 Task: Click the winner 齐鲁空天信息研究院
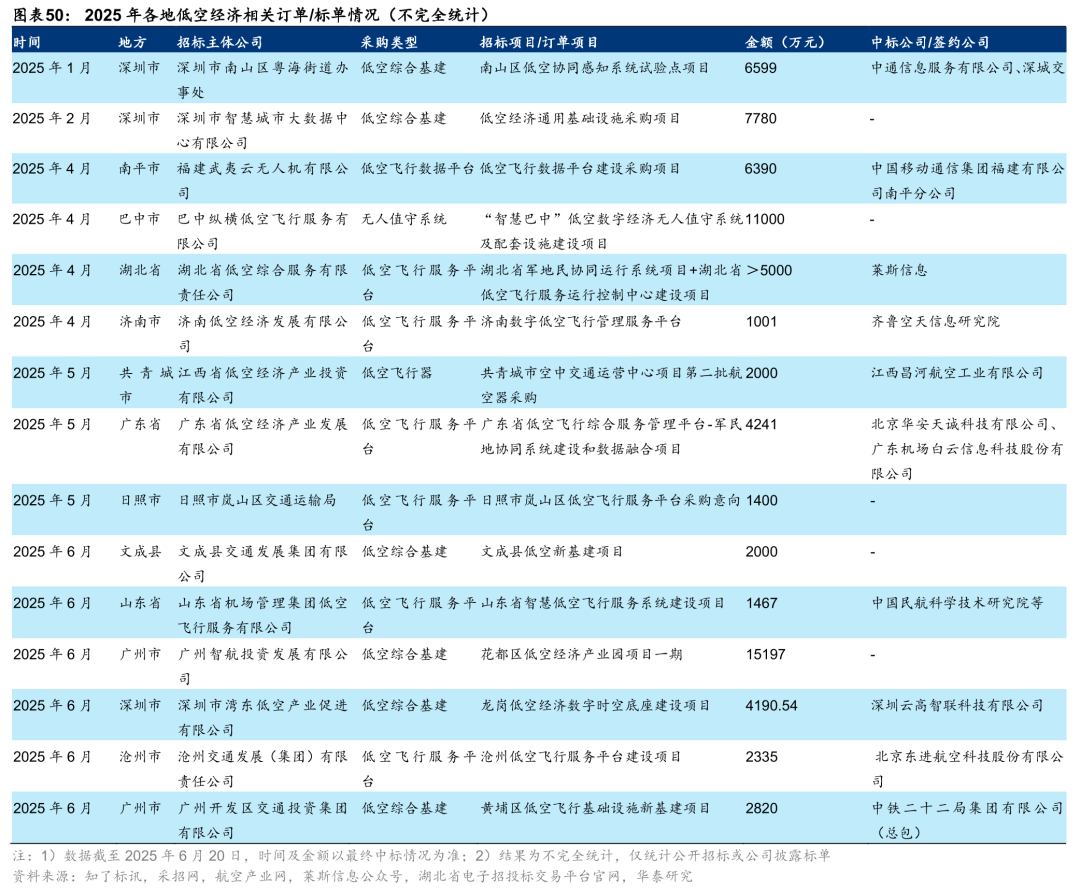pos(935,322)
